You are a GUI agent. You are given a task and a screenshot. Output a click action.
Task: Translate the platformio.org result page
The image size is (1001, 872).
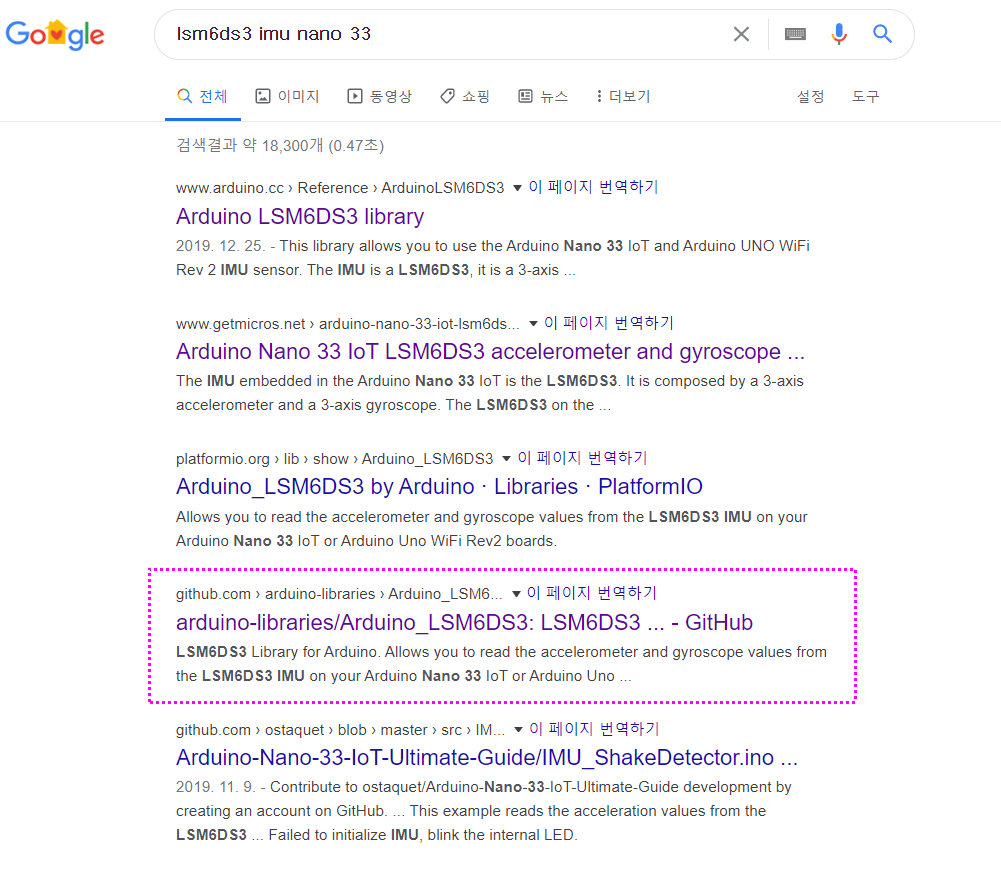[582, 458]
